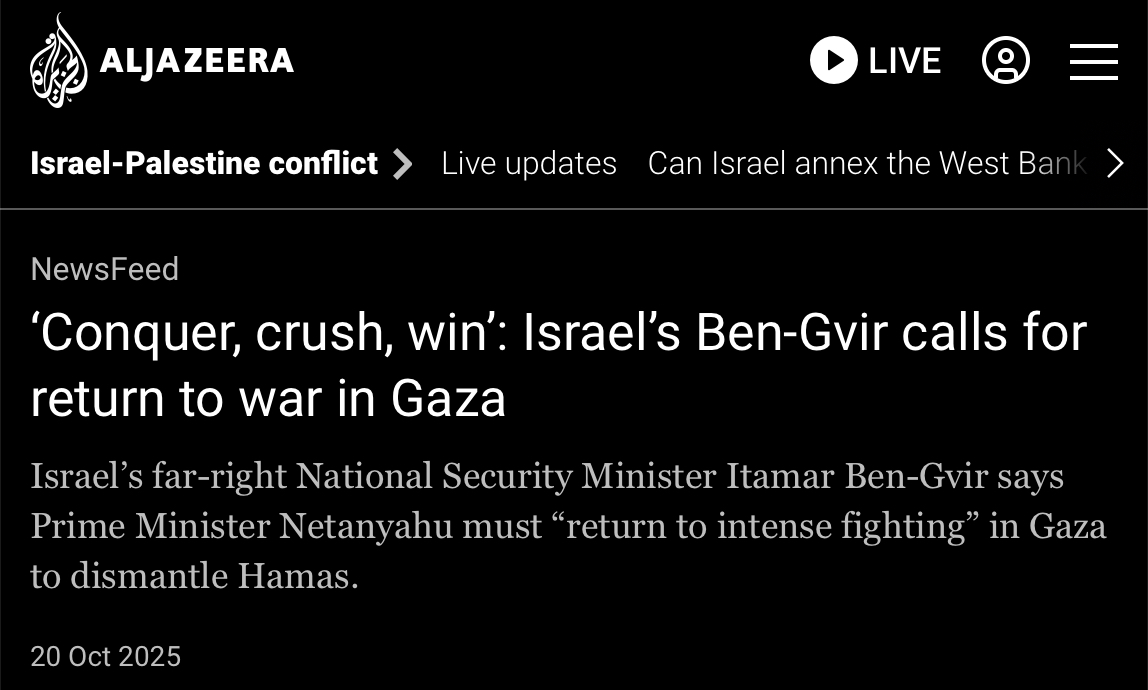Click the Al Jazeera flame logo emblem
Screen dimensions: 1148x690
pyautogui.click(x=58, y=61)
